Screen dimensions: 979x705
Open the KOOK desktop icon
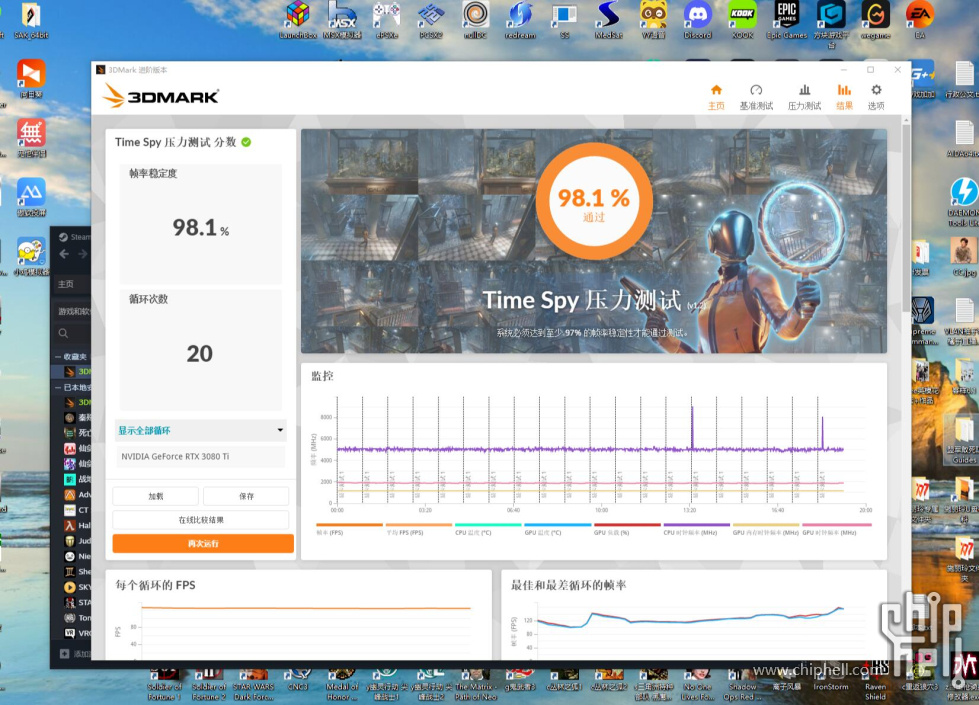742,20
